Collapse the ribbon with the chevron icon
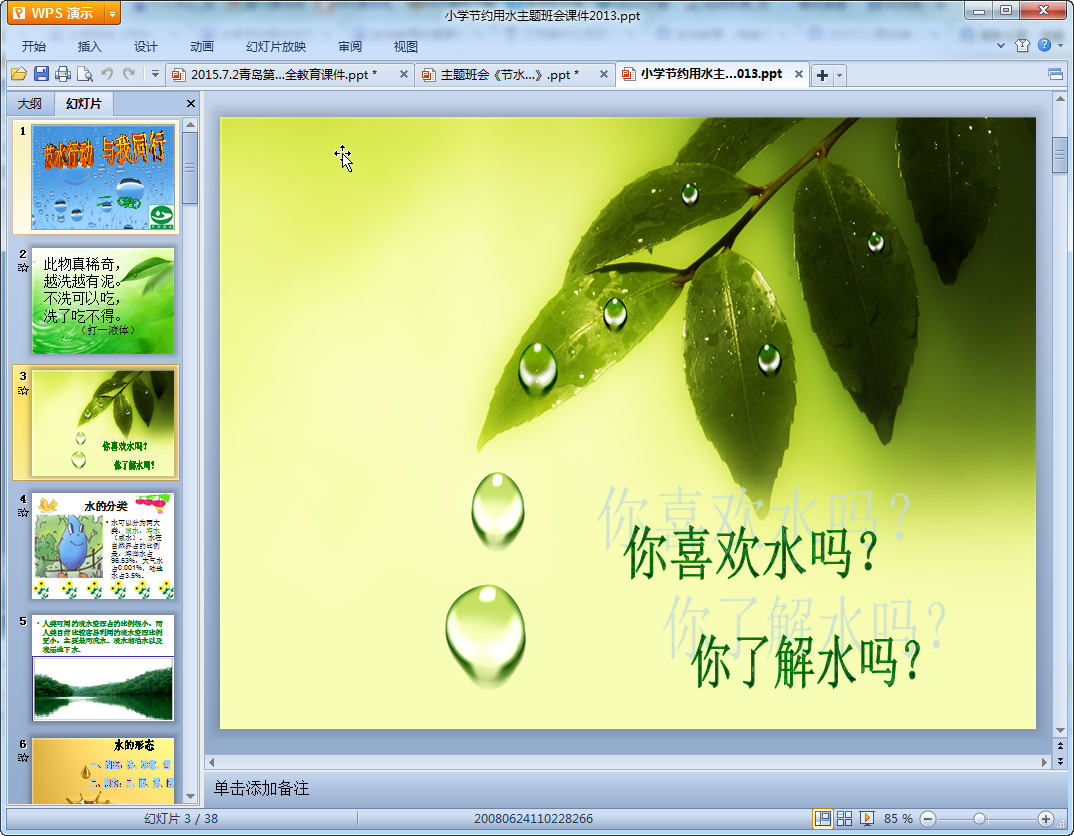The height and width of the screenshot is (836, 1074). 1001,46
